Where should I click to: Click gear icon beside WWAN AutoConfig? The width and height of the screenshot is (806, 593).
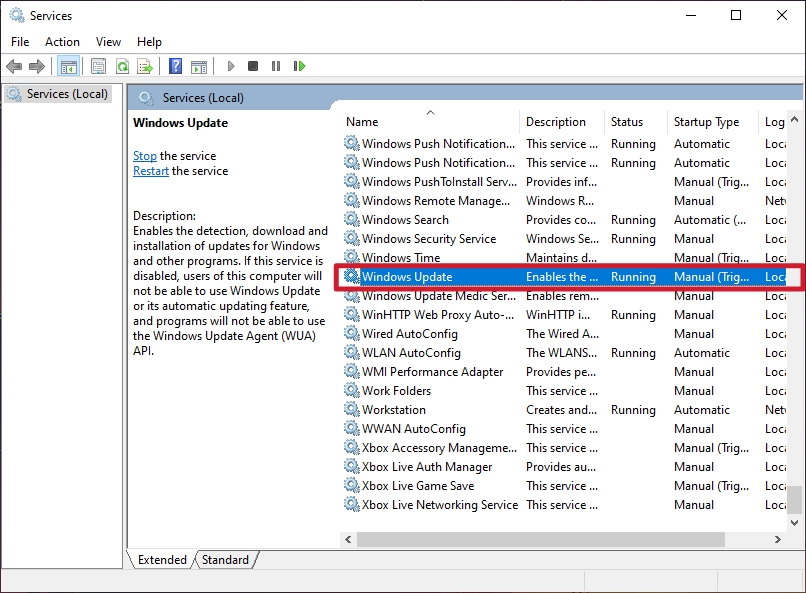[351, 429]
